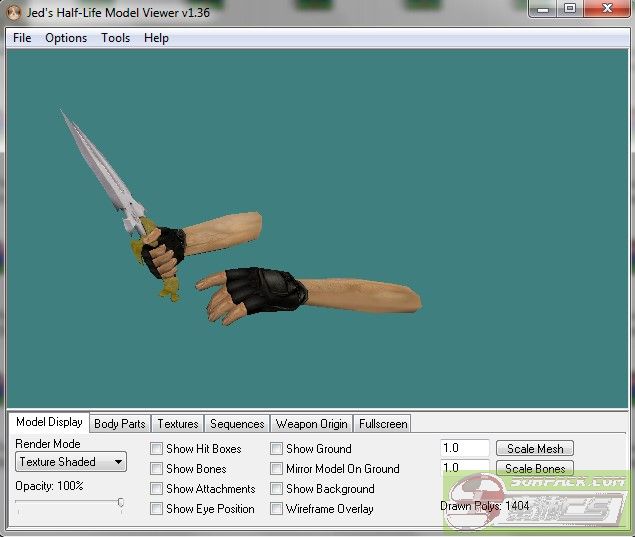Enable Show Eye Position

coord(157,509)
